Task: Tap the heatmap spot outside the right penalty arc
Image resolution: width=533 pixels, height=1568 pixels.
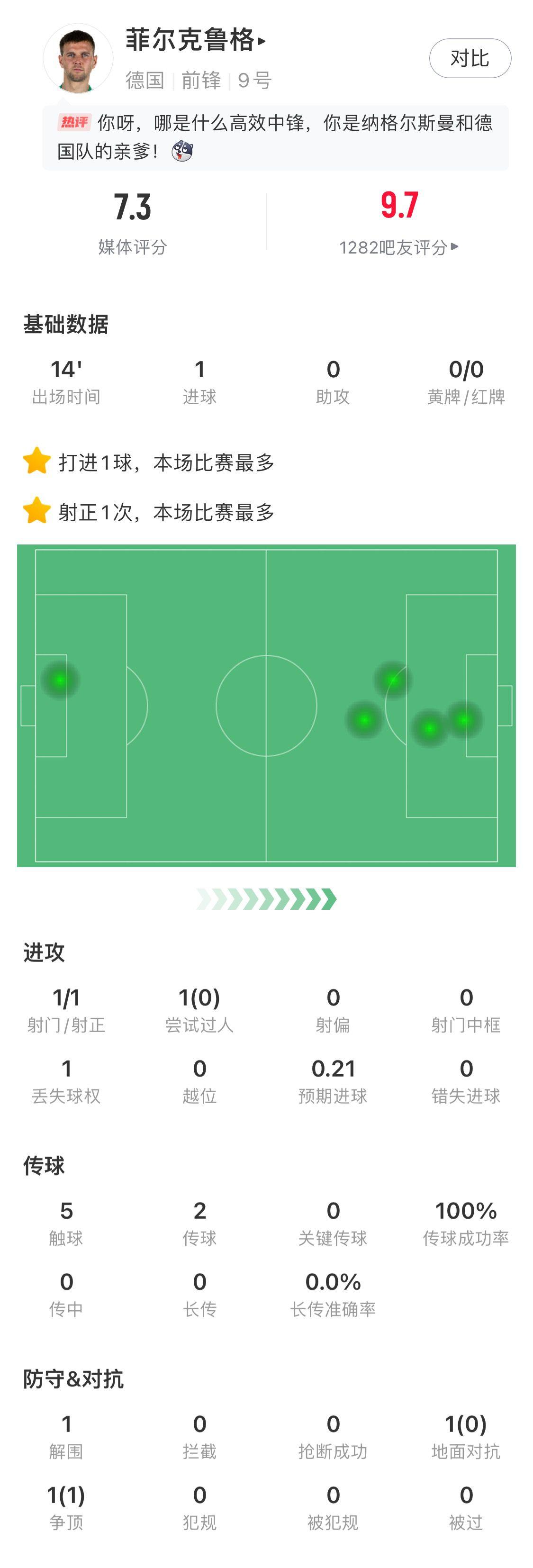Action: coord(364,720)
